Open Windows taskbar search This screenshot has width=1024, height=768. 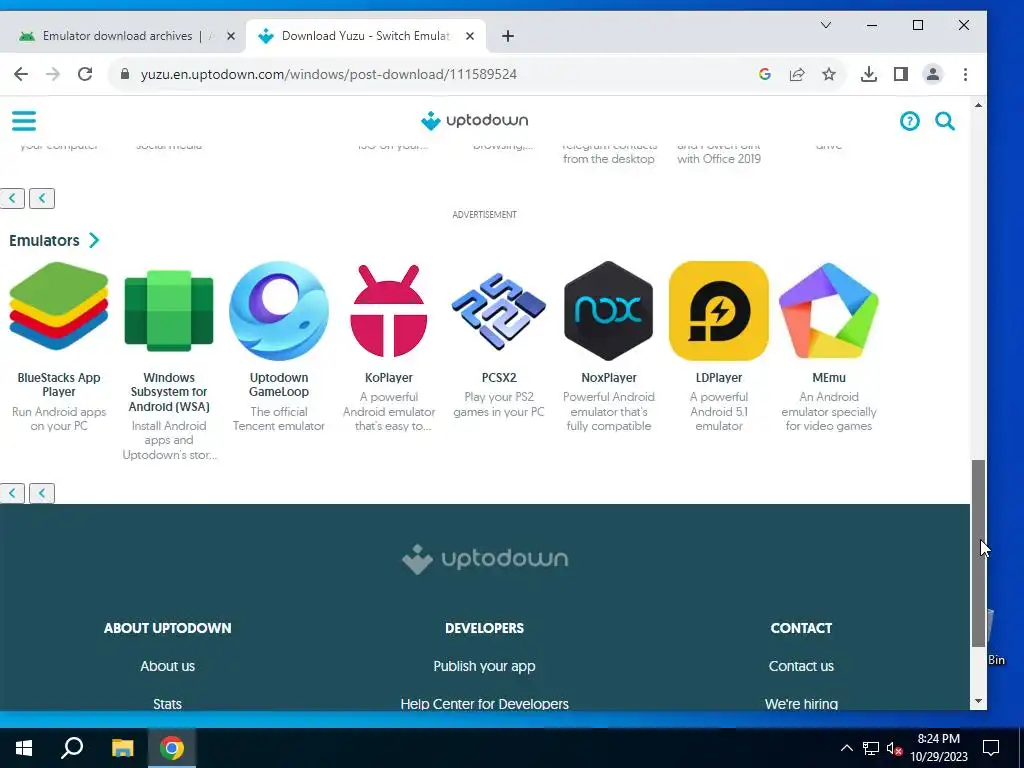72,748
